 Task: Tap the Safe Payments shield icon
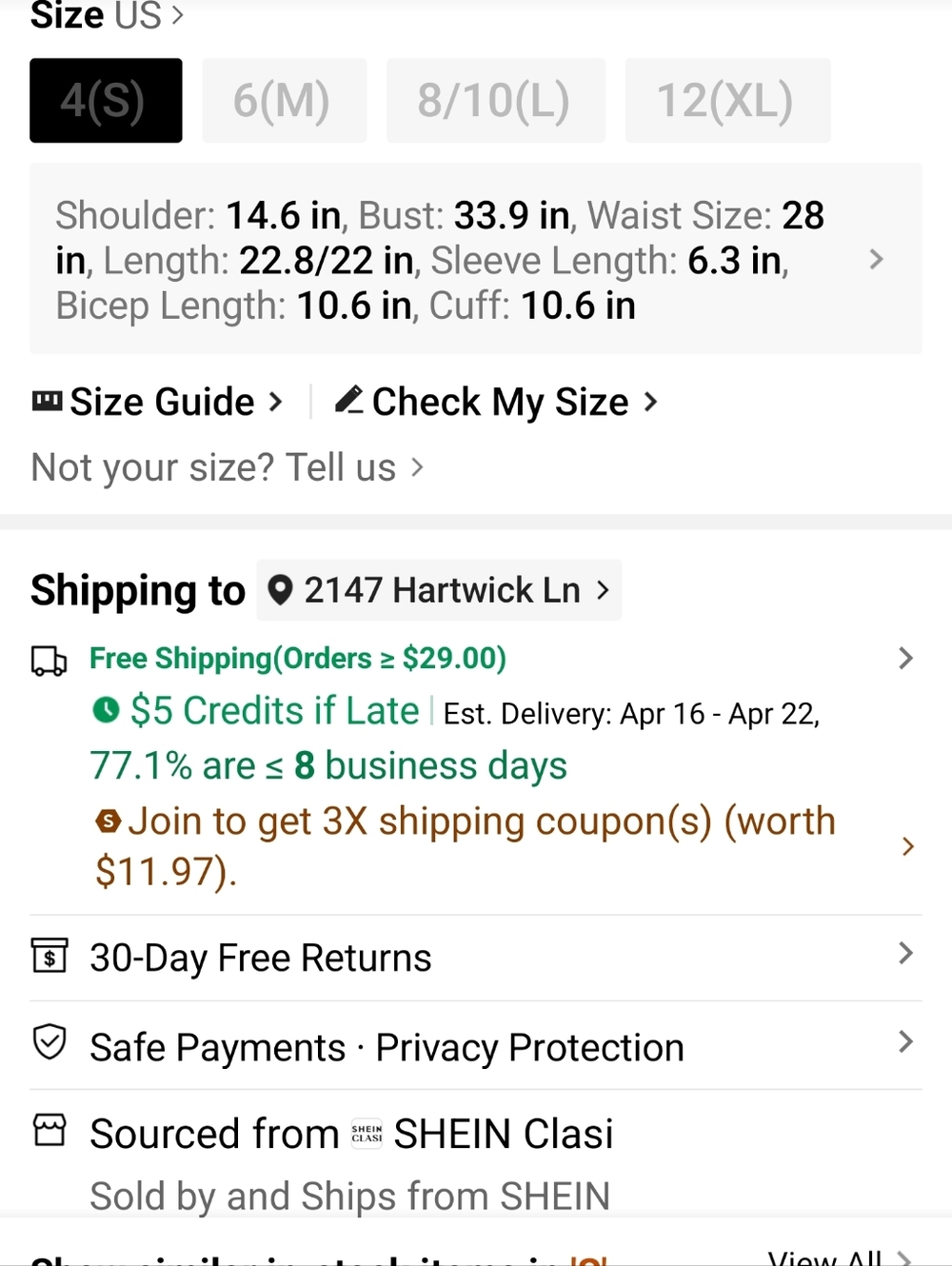[49, 1042]
